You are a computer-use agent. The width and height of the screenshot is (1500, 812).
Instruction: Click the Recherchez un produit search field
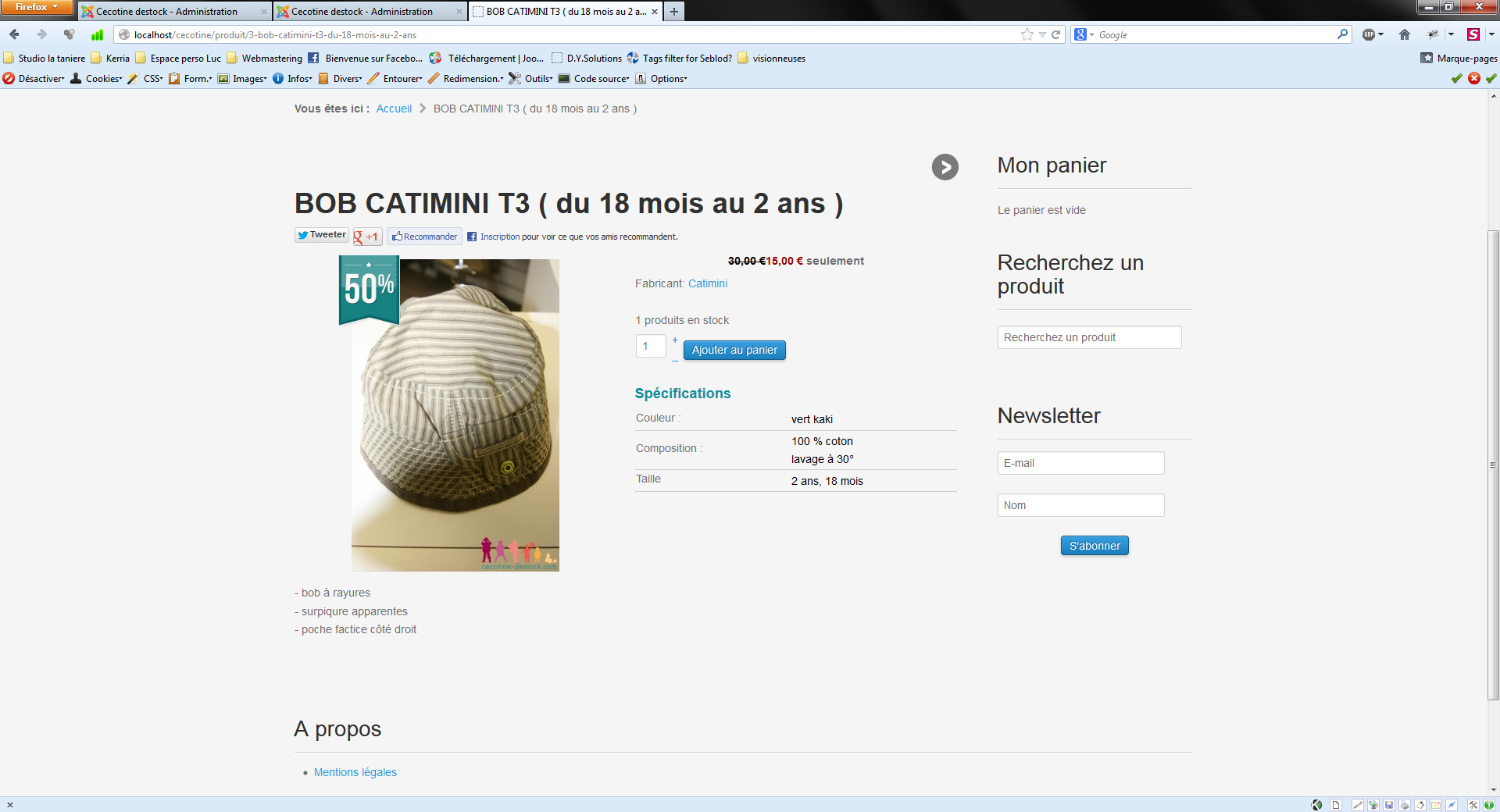point(1089,337)
